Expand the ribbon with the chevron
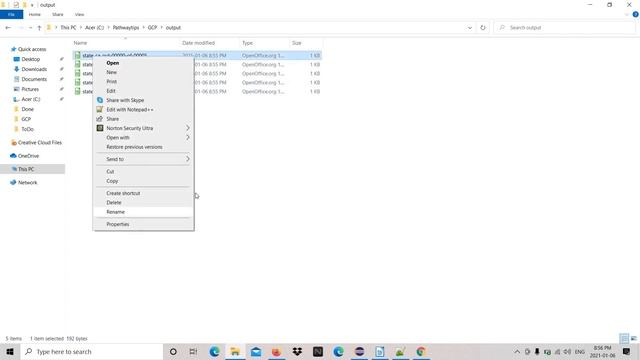The image size is (640, 360). click(x=627, y=14)
